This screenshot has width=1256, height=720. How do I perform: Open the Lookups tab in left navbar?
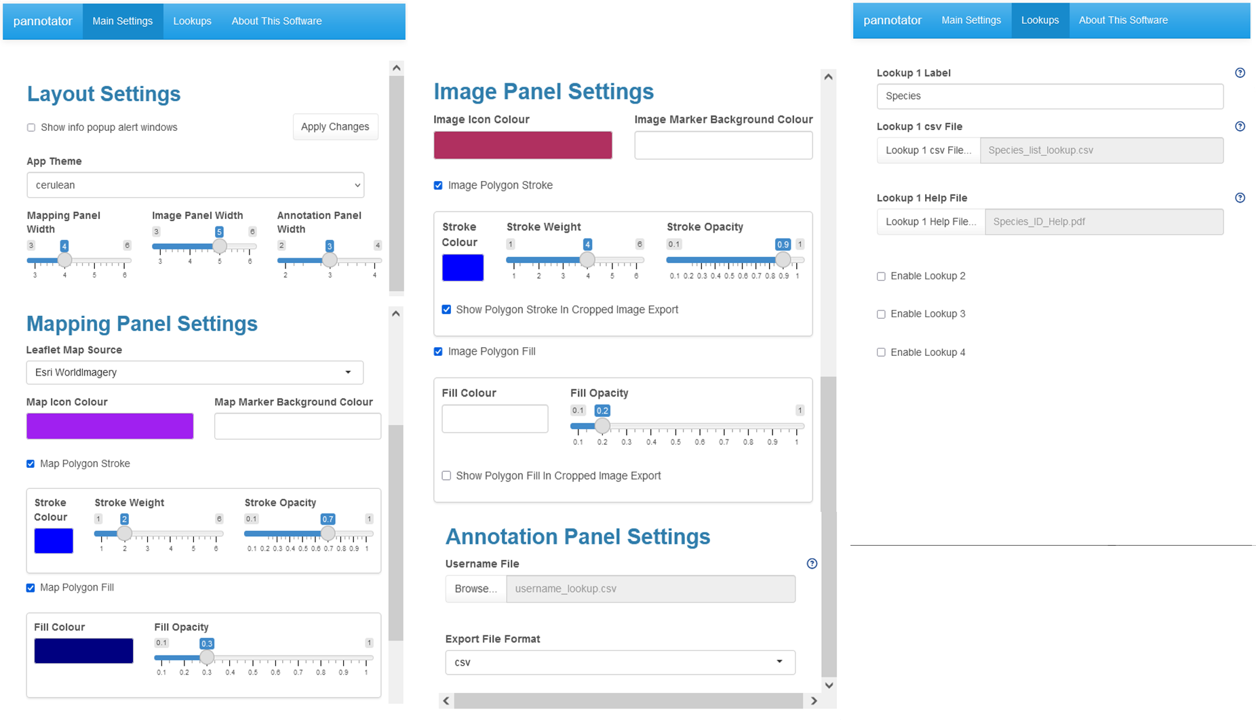coord(192,21)
